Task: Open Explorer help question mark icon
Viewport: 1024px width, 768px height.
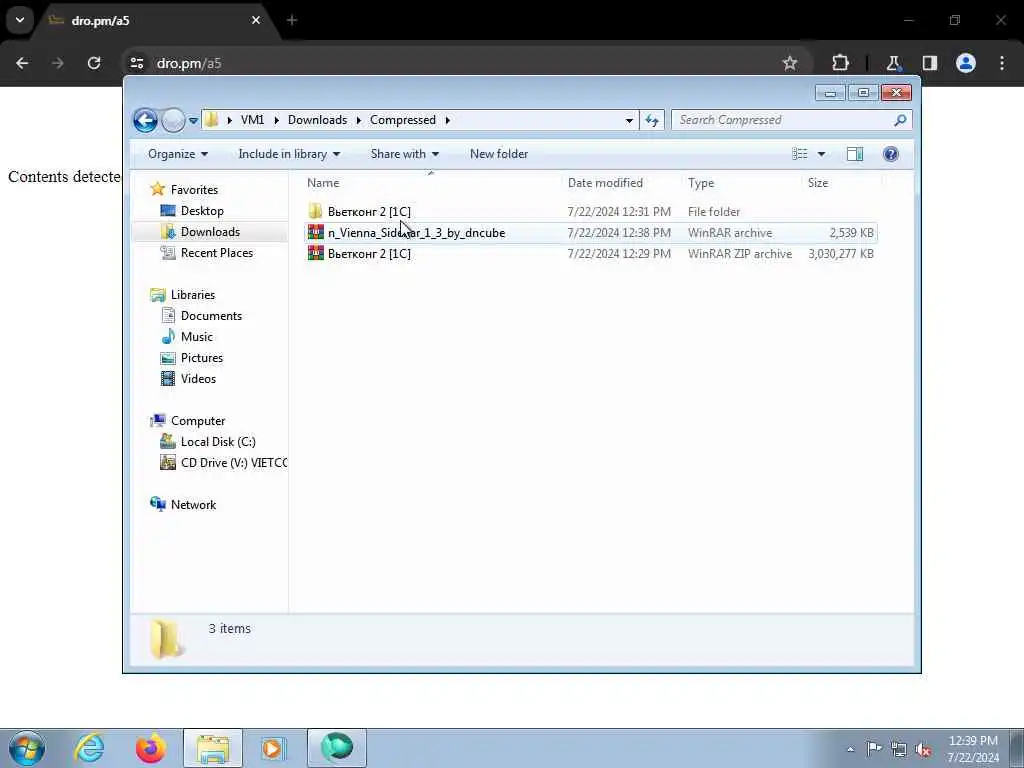Action: pyautogui.click(x=891, y=154)
